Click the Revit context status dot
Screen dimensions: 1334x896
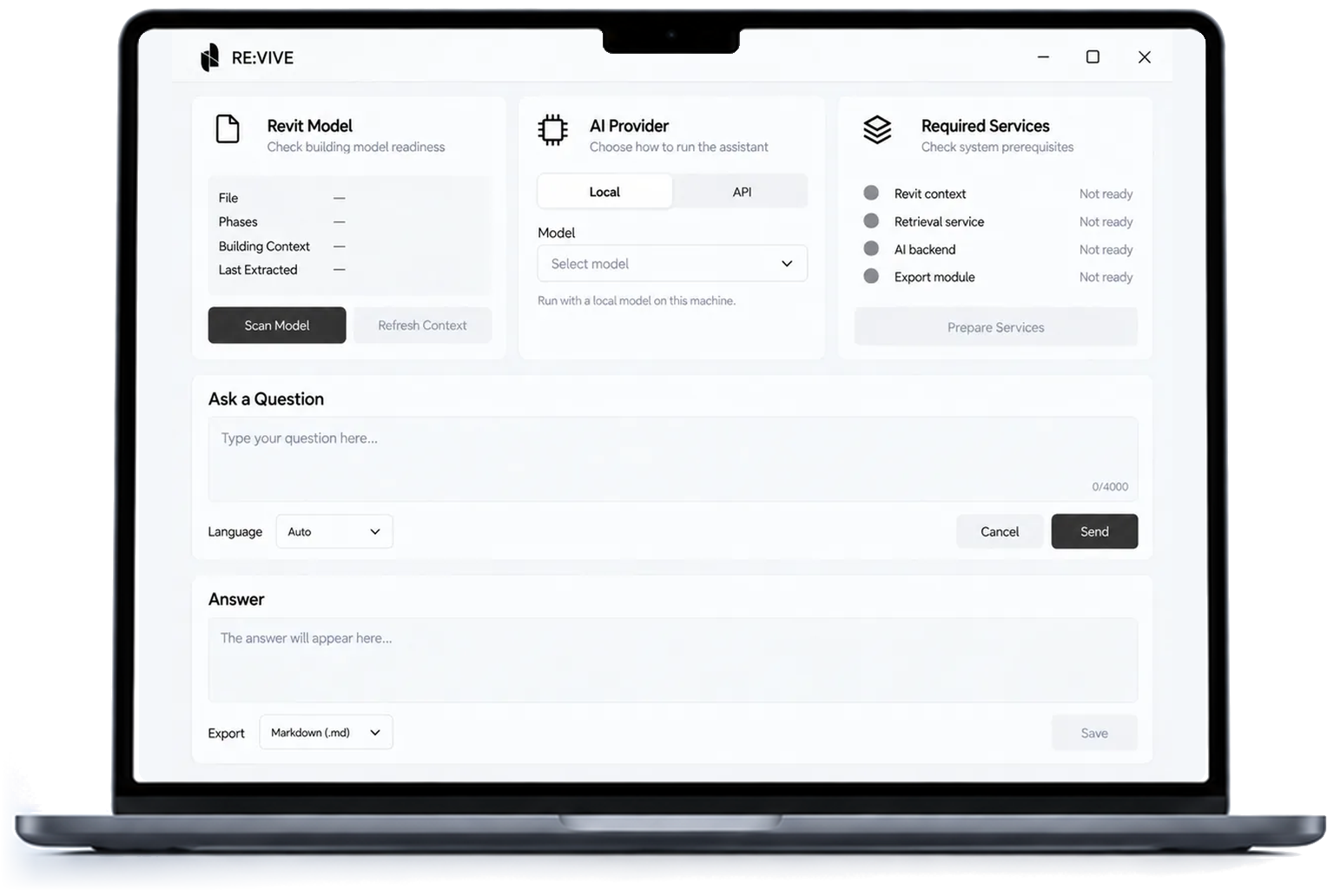pyautogui.click(x=871, y=193)
